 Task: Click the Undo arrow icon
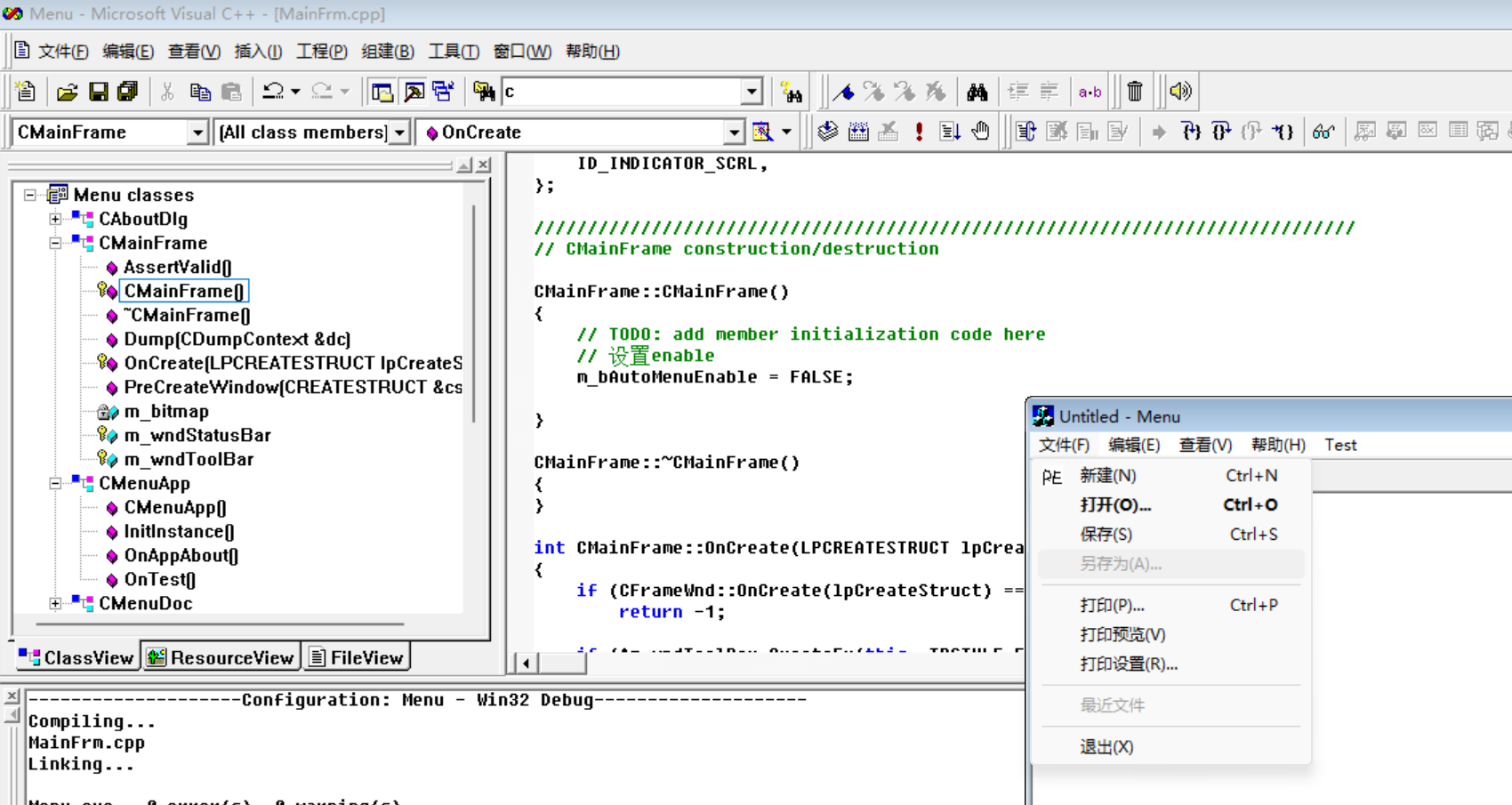point(273,91)
